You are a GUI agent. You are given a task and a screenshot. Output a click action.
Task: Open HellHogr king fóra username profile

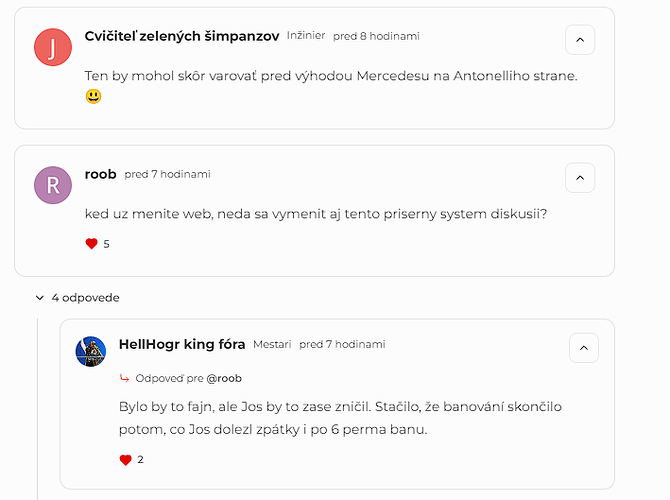182,344
